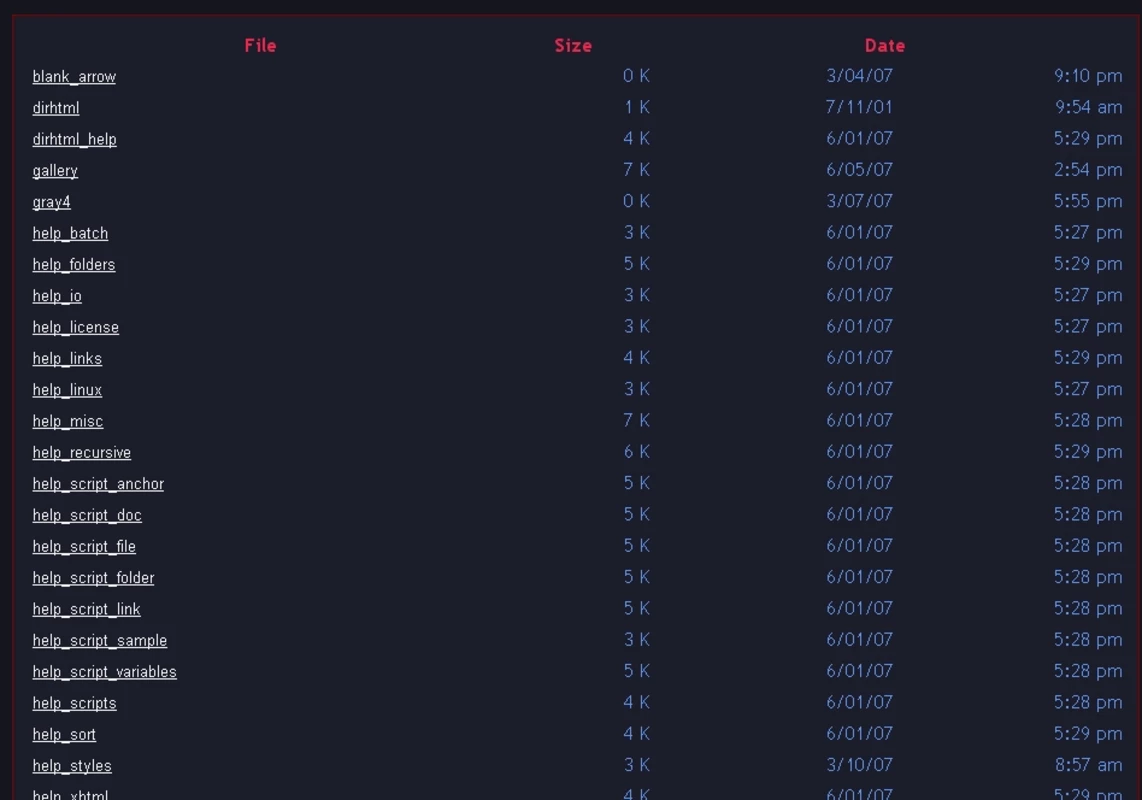
Task: Open the help_script_link link
Action: coord(87,609)
